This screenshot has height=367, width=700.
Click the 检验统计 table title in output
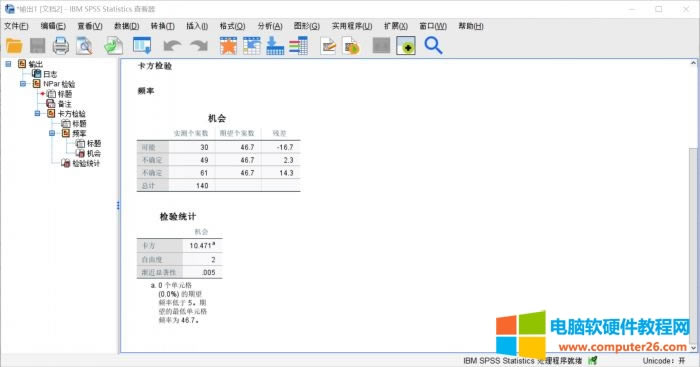(x=178, y=217)
